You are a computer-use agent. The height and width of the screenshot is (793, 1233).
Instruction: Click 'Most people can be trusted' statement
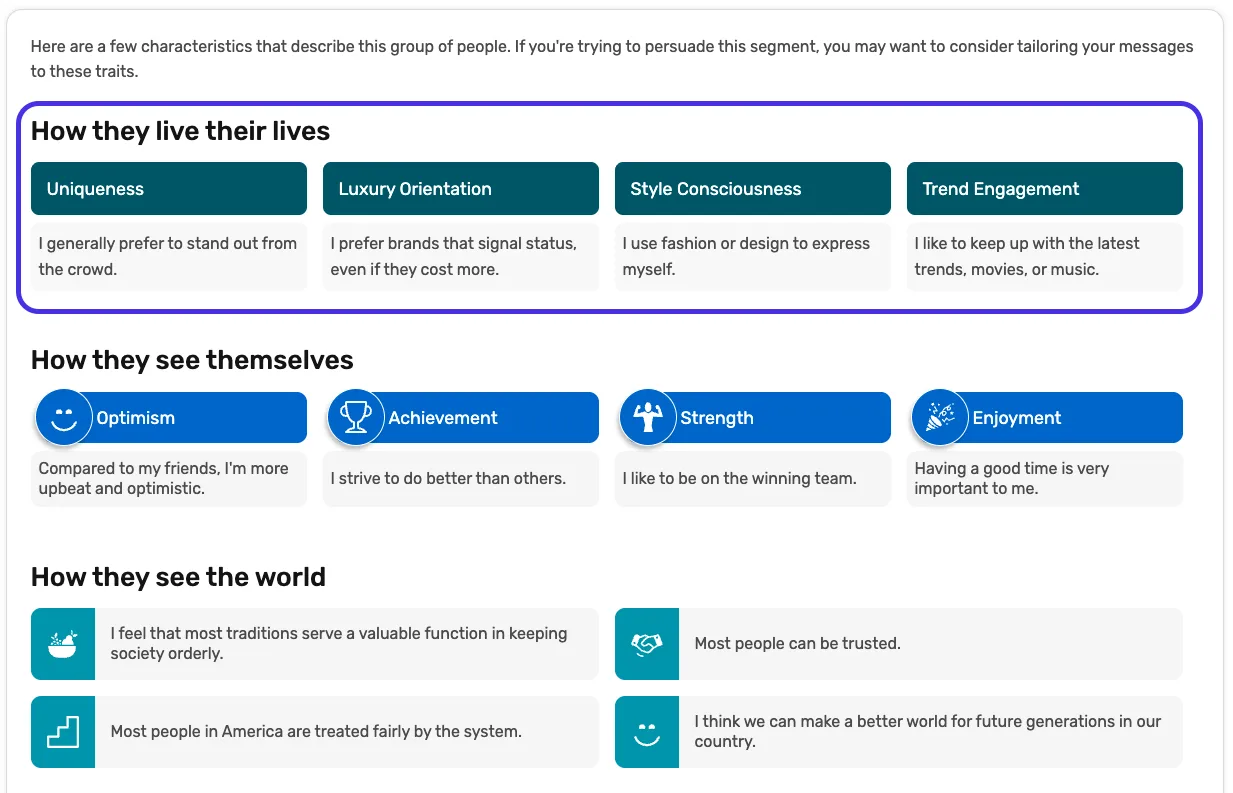coord(798,644)
